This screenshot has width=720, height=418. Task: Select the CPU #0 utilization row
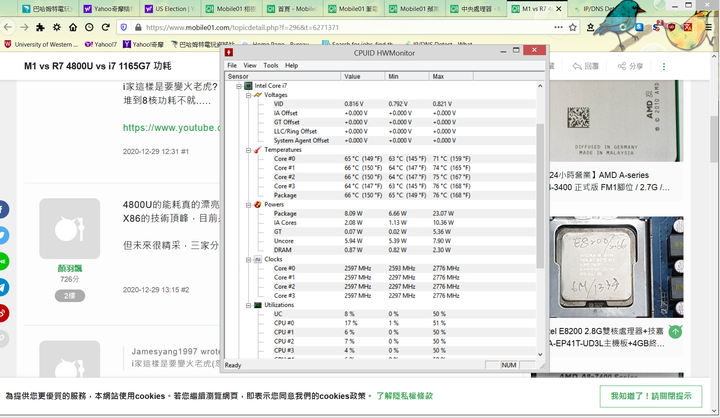pos(381,323)
